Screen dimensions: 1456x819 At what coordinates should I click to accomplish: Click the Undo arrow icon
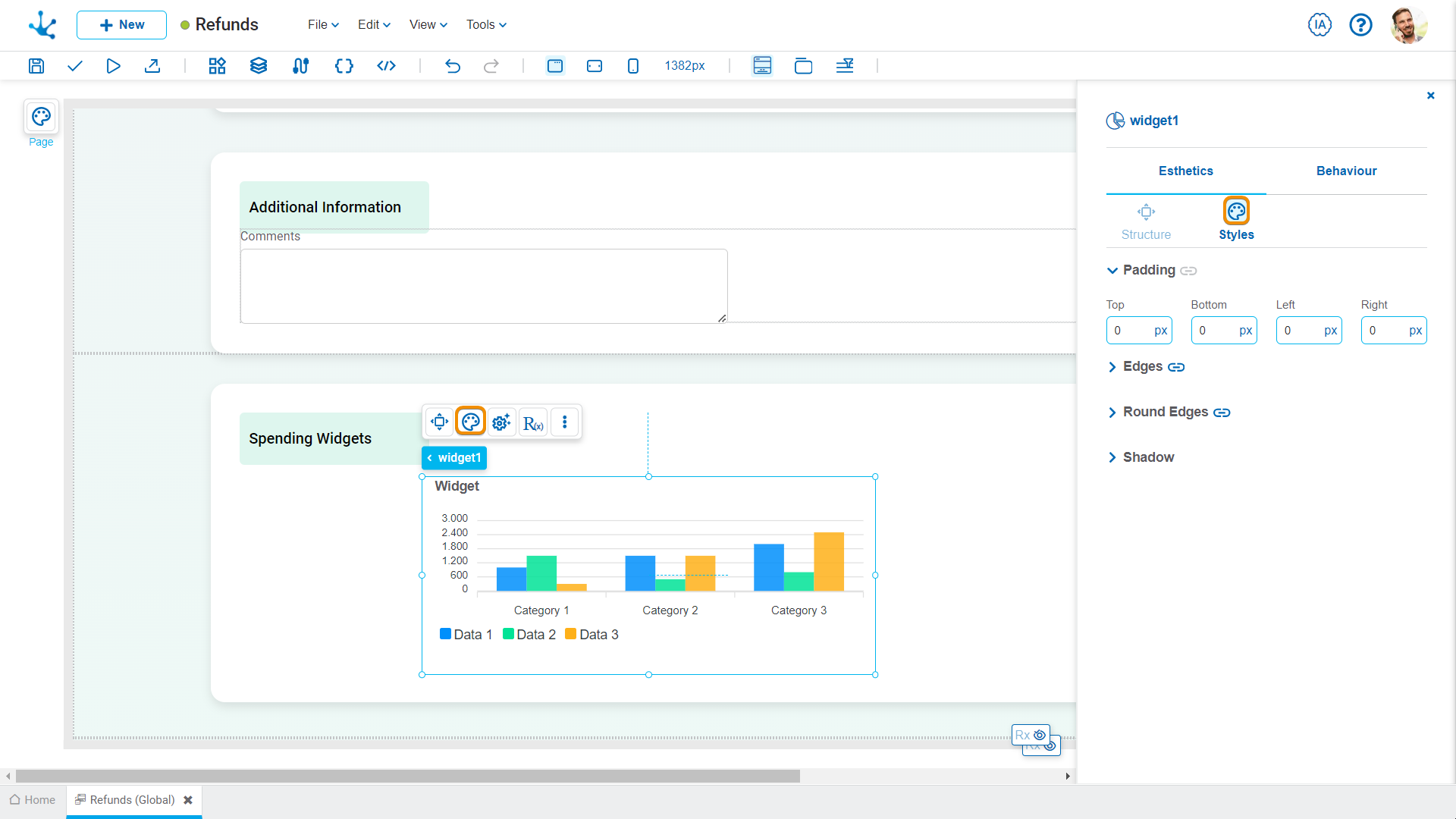(453, 66)
